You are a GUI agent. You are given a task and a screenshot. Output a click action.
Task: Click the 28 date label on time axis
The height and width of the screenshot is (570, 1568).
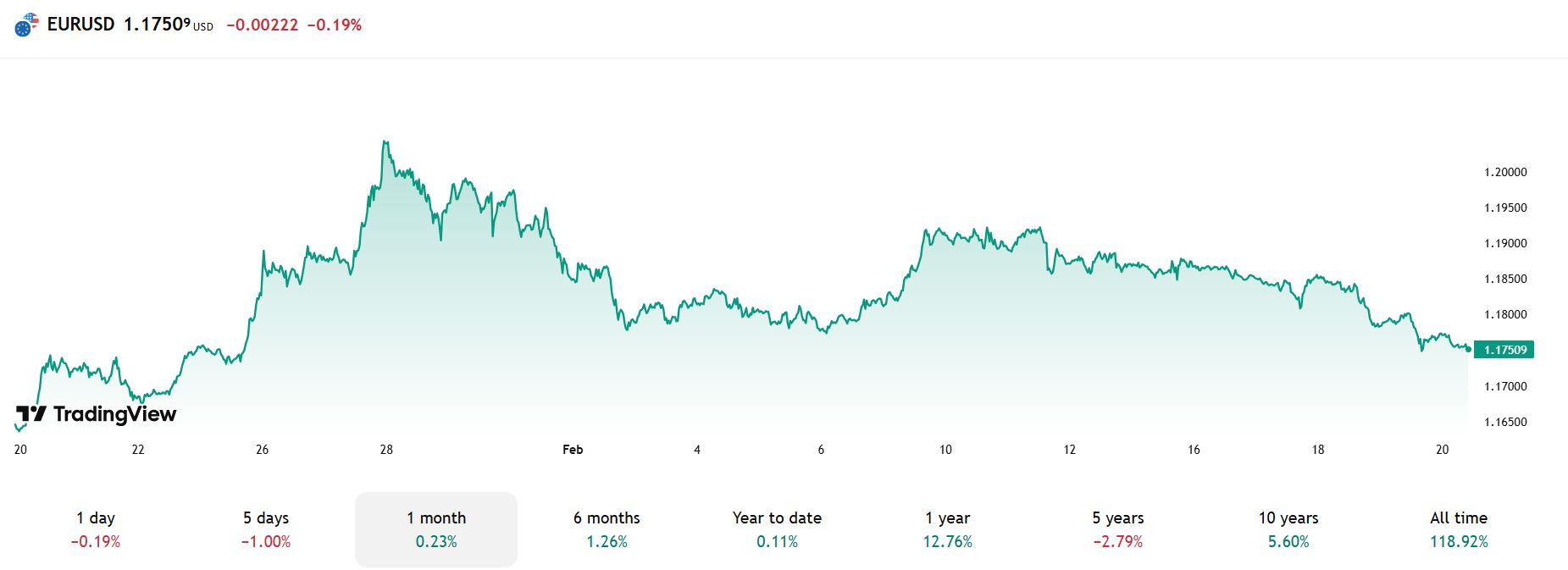coord(386,450)
